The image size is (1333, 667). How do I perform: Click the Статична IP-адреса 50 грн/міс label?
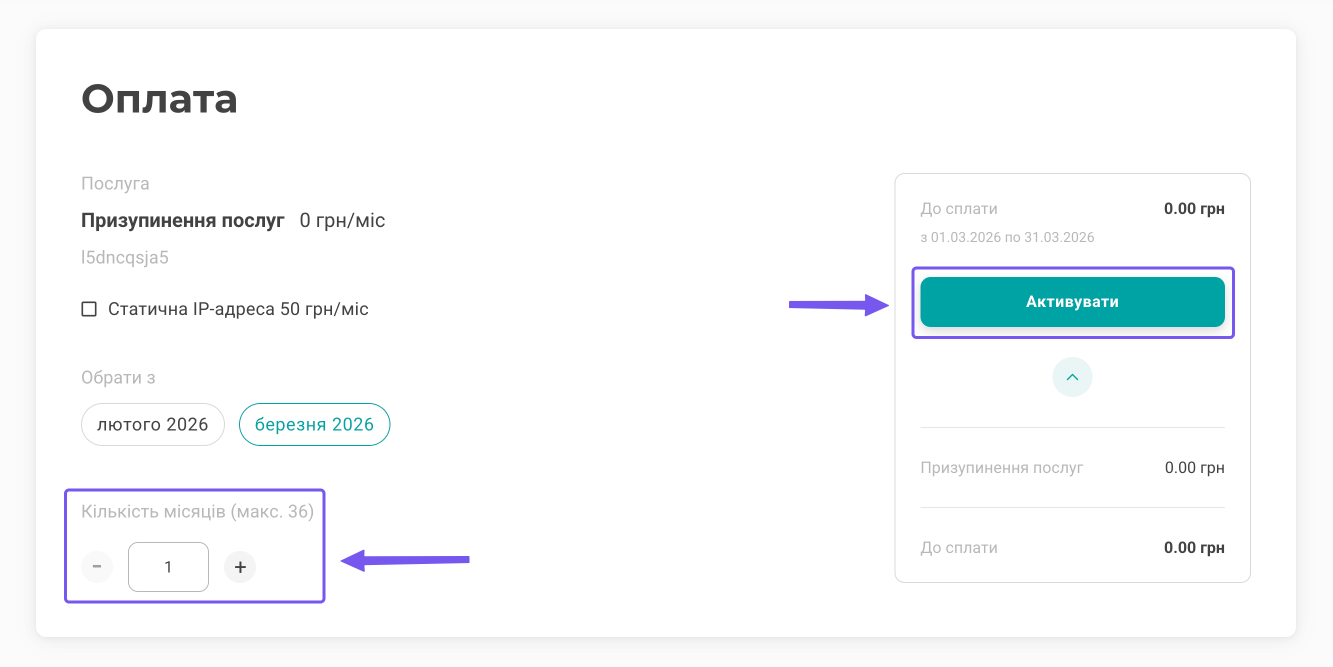pos(238,309)
